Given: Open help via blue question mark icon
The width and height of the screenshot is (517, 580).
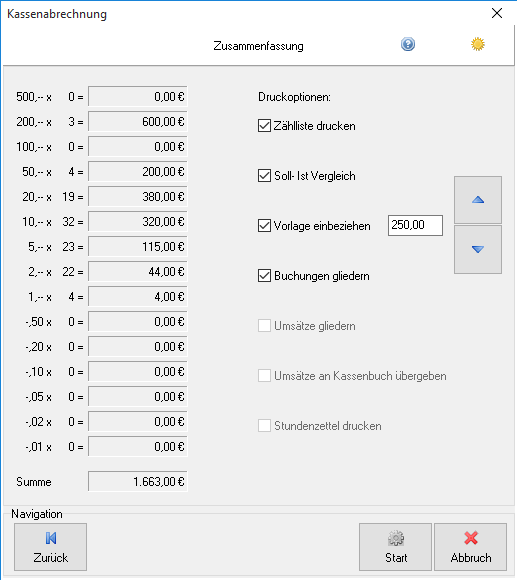Looking at the screenshot, I should pos(408,44).
